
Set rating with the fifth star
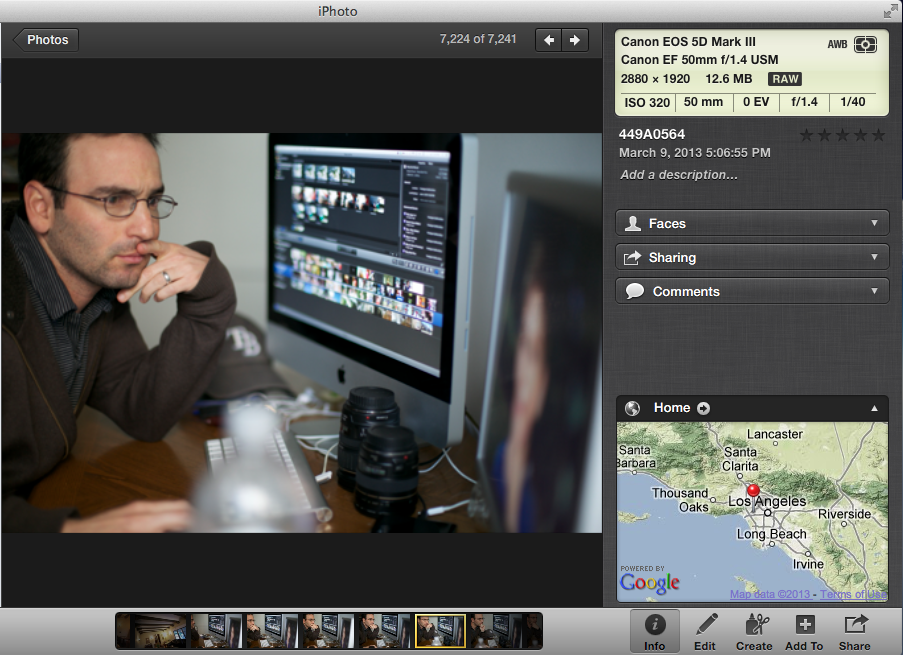point(878,135)
